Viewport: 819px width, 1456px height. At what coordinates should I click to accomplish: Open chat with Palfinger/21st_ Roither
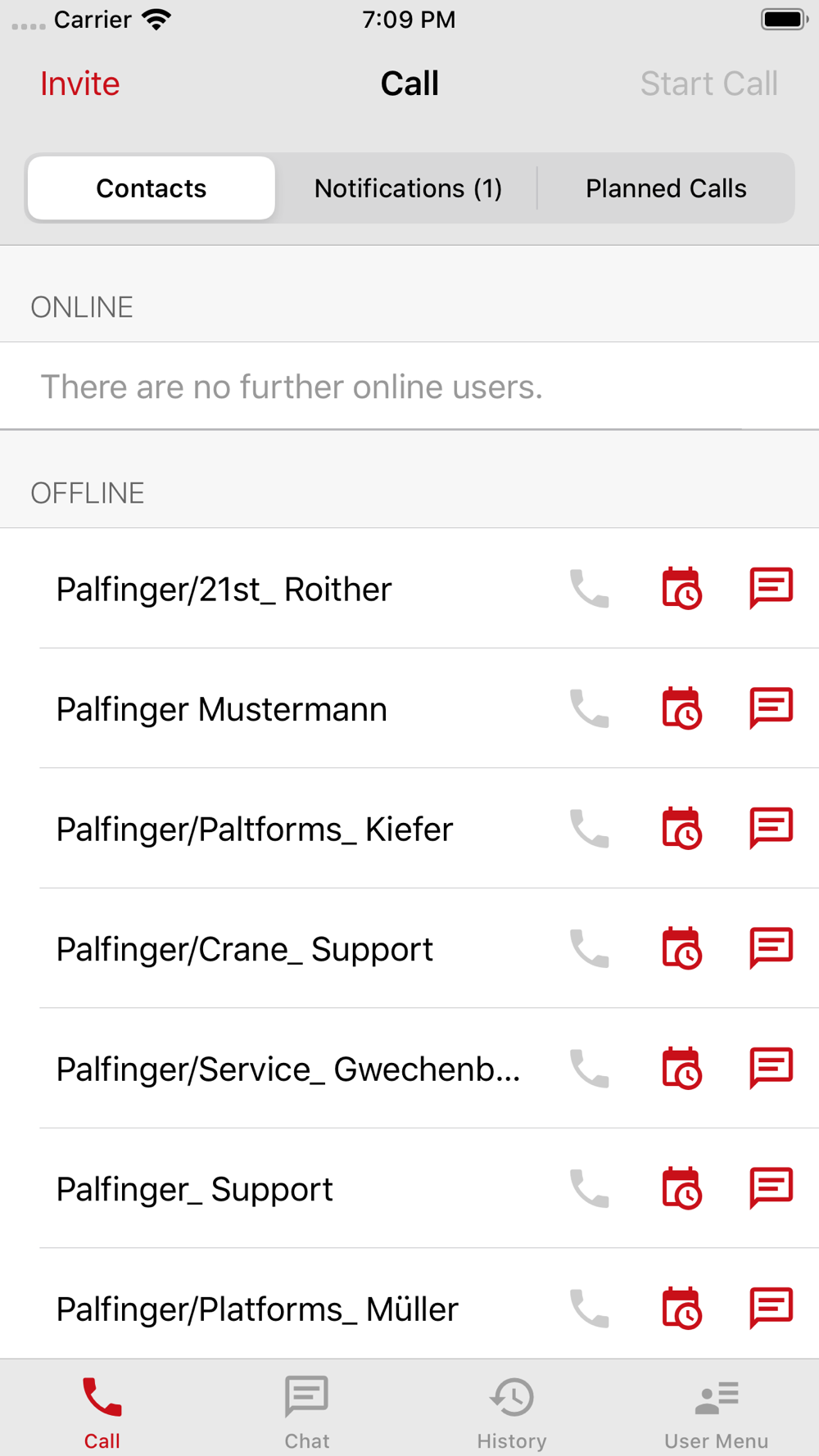click(771, 588)
